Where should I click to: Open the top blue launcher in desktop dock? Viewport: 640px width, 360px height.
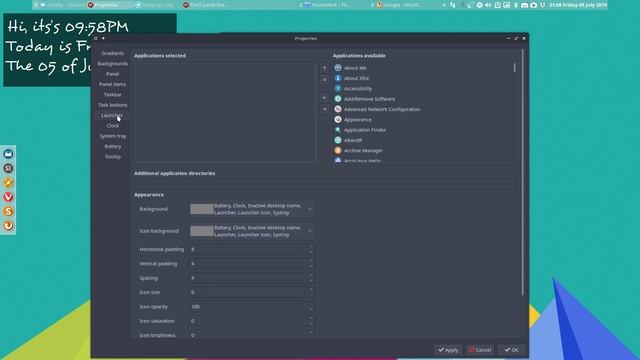pos(8,154)
